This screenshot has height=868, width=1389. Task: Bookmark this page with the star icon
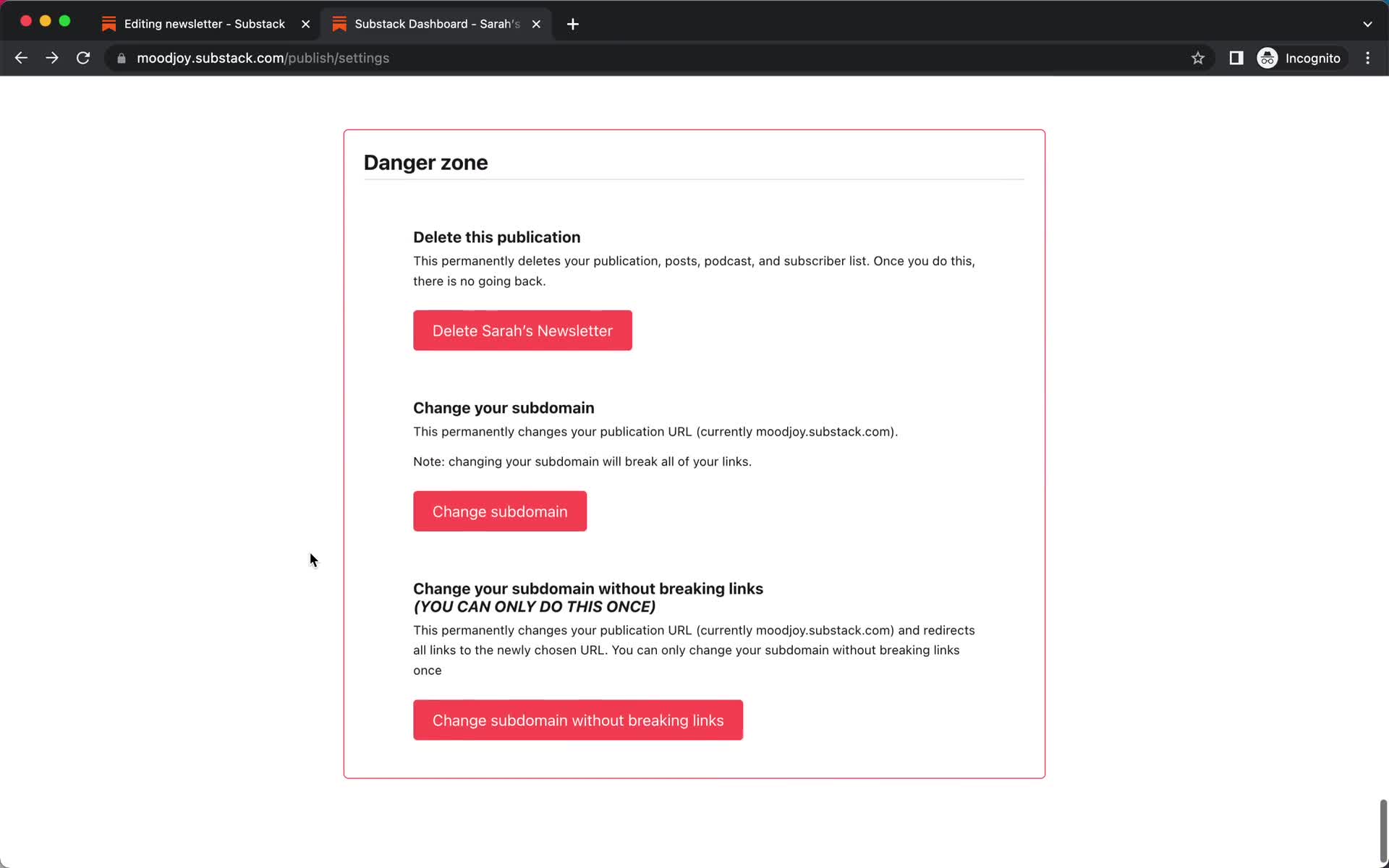[x=1198, y=58]
